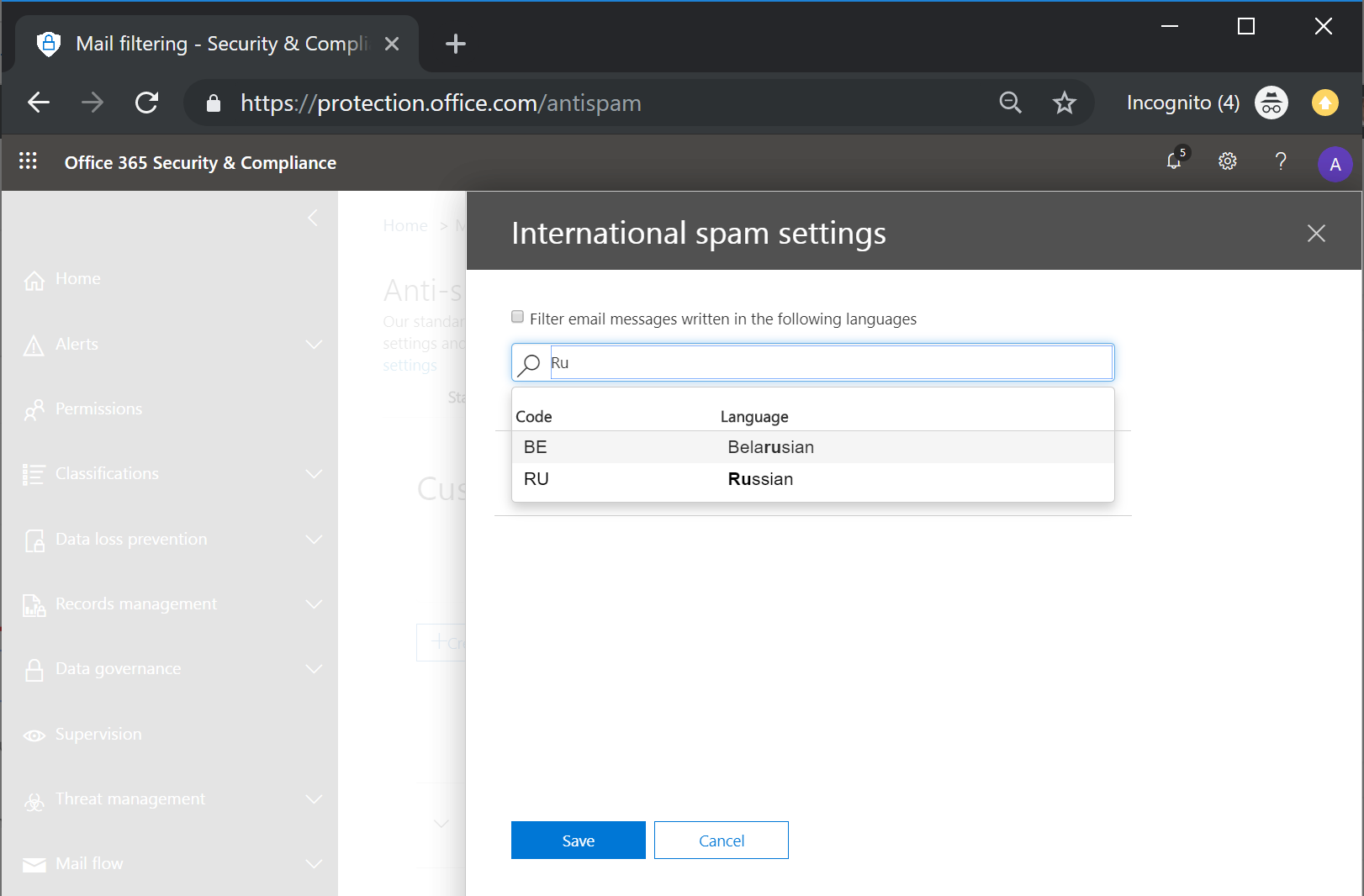Expand the Classifications chevron

tap(314, 474)
